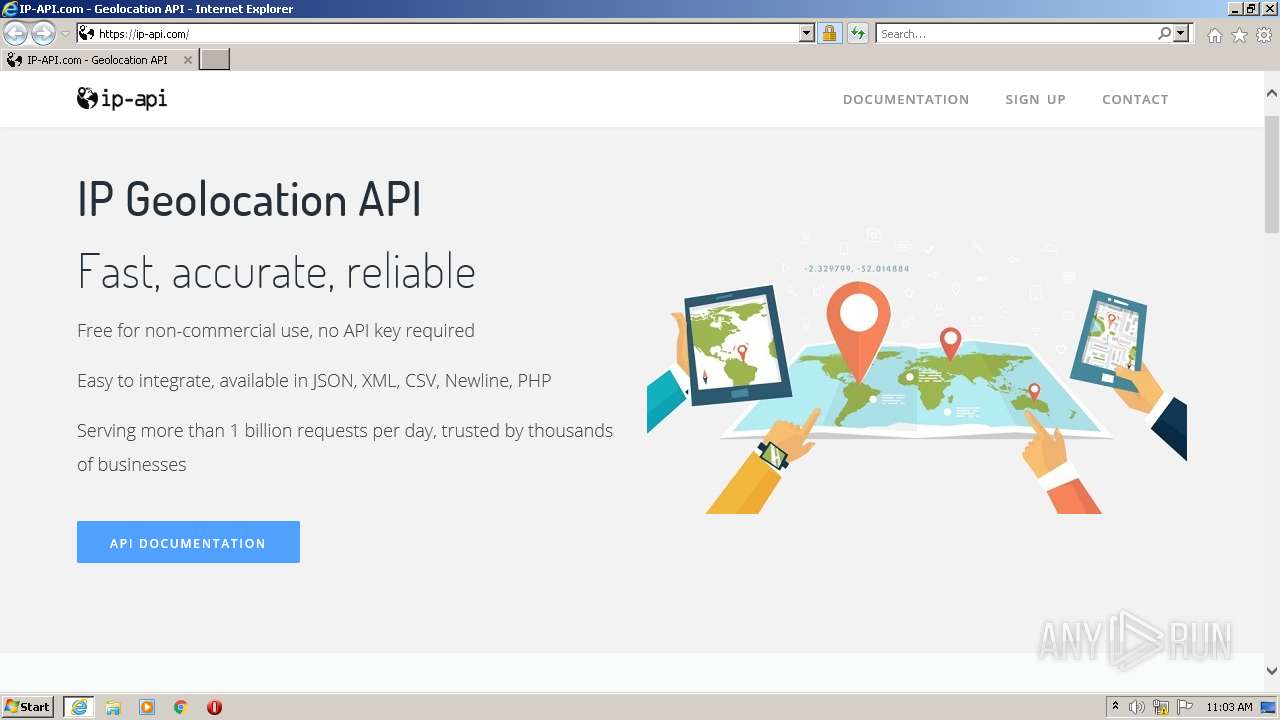Show hidden tray icons arrow
The width and height of the screenshot is (1280, 720).
1115,707
